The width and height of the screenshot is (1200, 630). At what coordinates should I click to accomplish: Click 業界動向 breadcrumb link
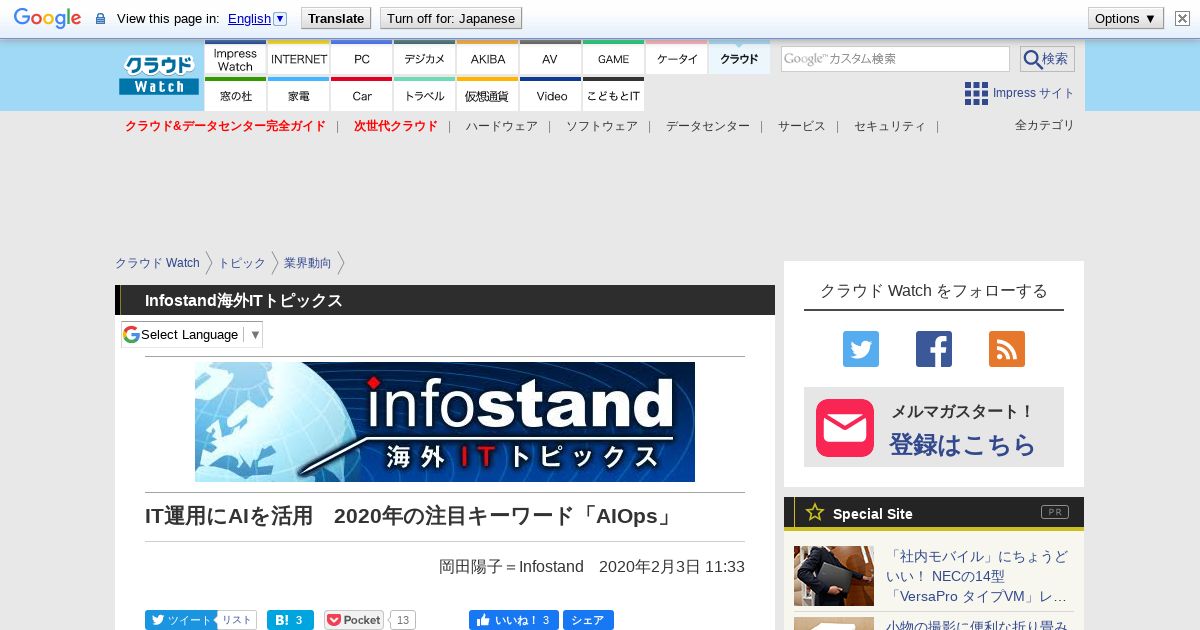point(308,263)
